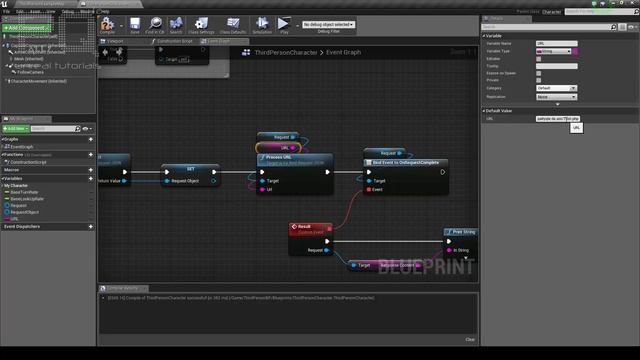The width and height of the screenshot is (640, 360).
Task: Open the Compile options dropdown arrow
Action: pyautogui.click(x=121, y=26)
